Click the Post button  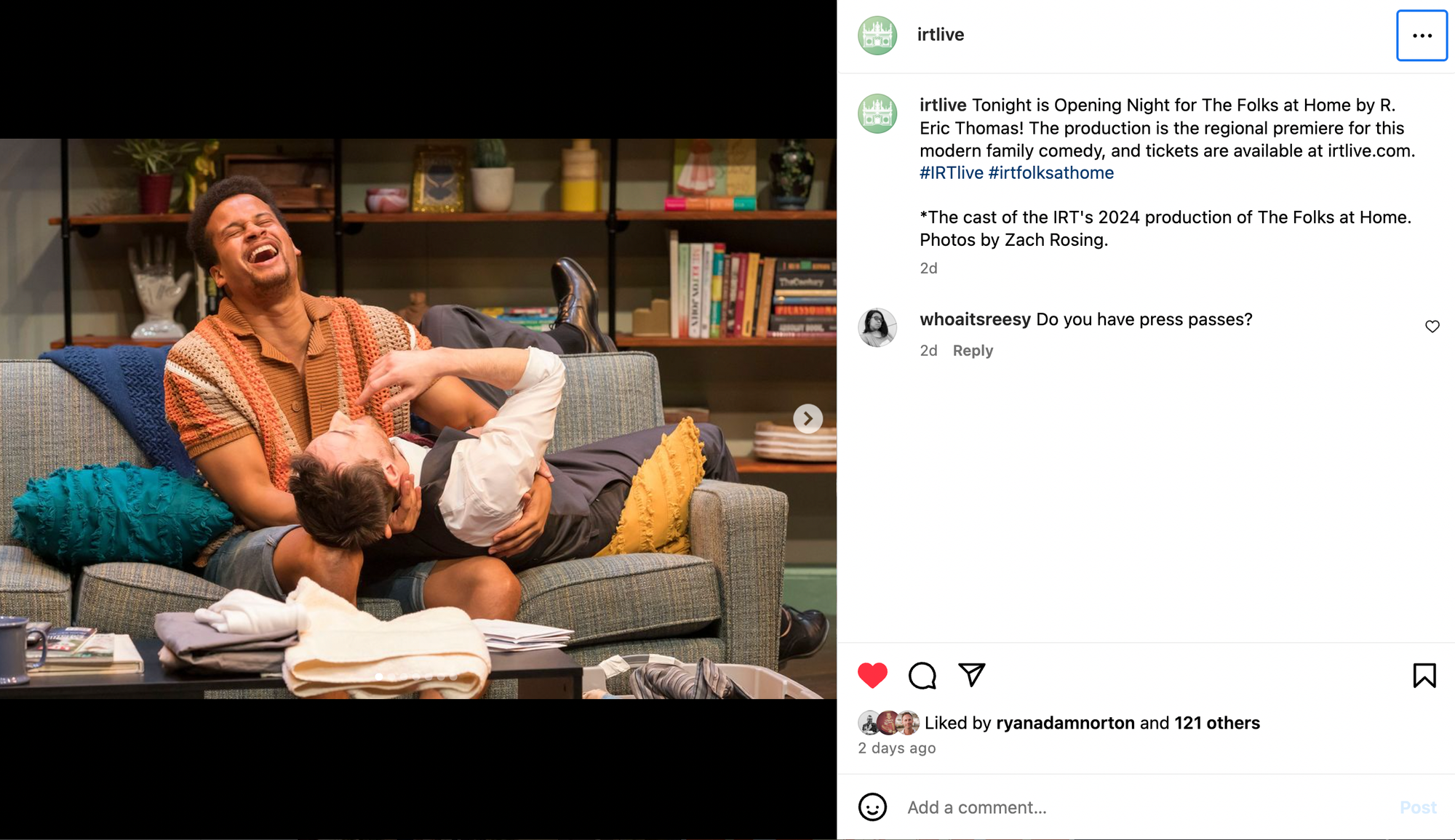coord(1418,807)
